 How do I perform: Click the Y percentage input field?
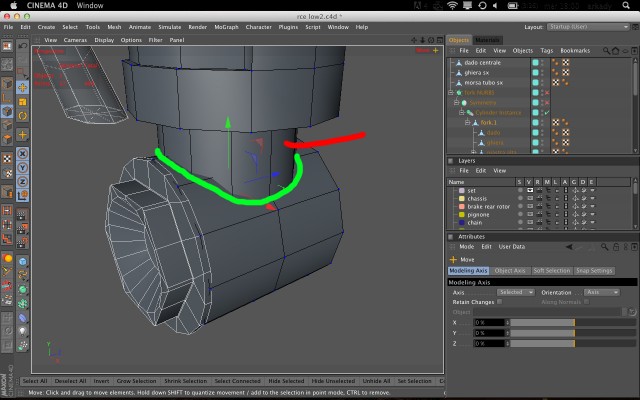[490, 333]
